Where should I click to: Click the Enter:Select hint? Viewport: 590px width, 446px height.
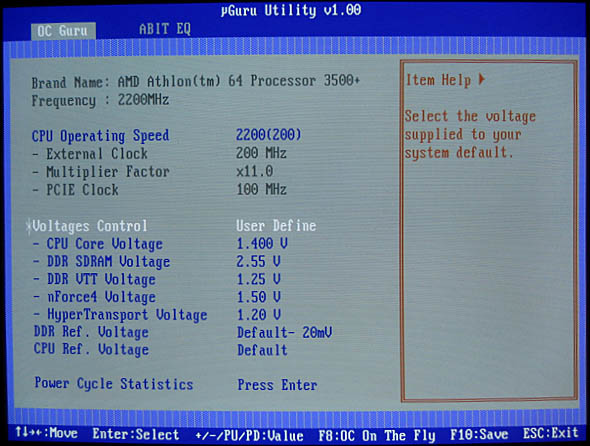136,434
